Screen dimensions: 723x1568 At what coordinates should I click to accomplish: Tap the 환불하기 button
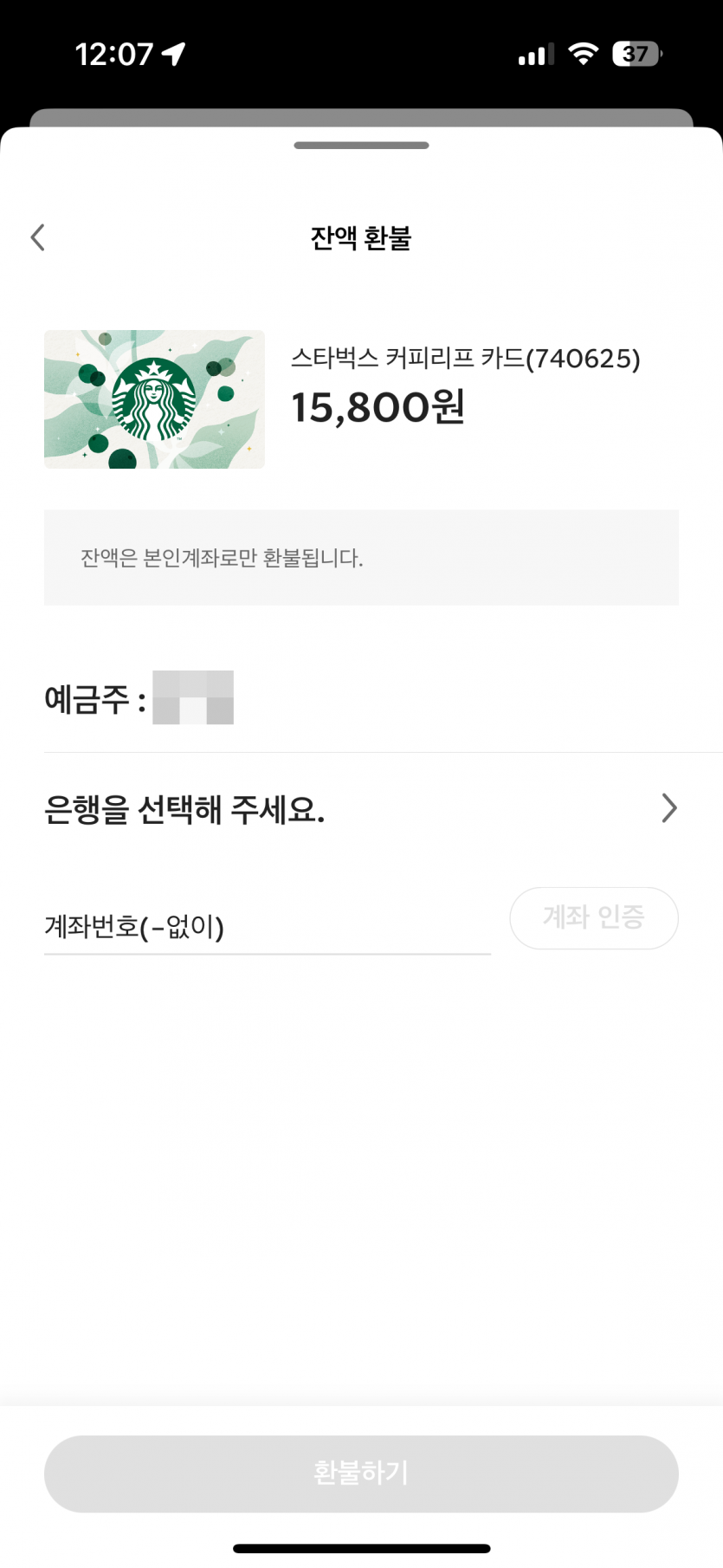(x=361, y=1474)
